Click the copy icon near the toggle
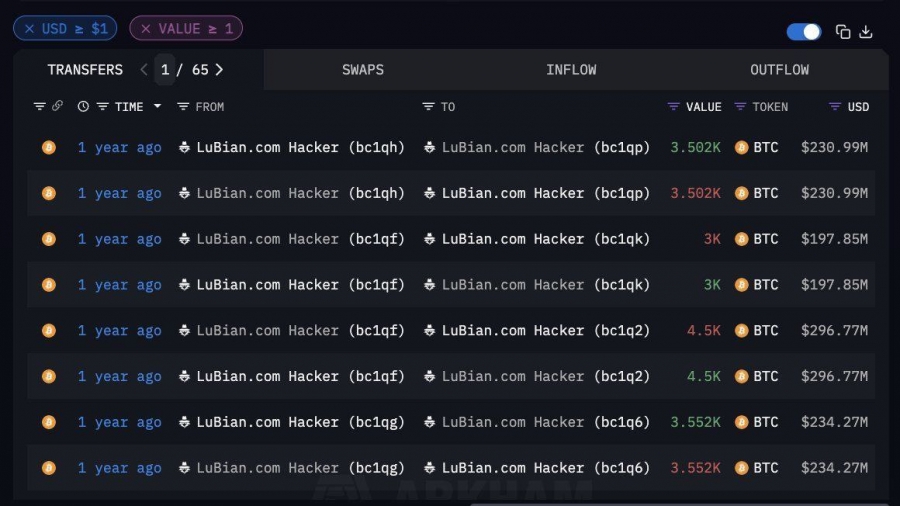This screenshot has width=900, height=506. click(x=843, y=32)
